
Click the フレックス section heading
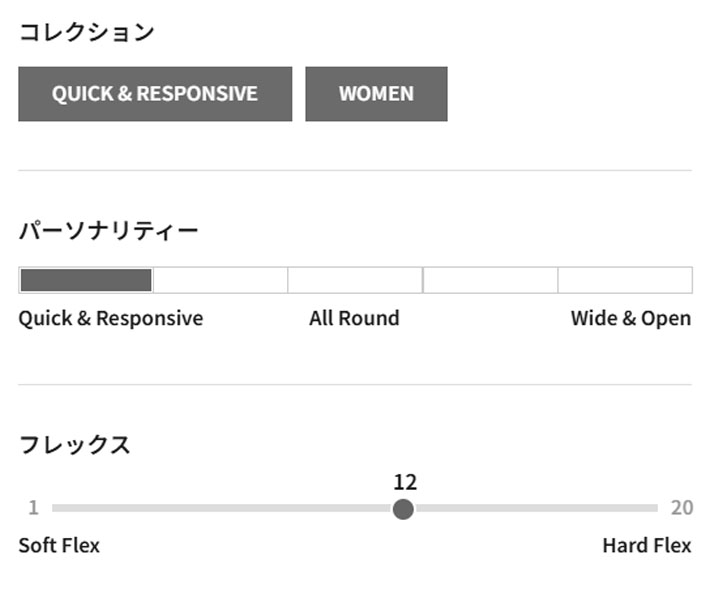point(74,445)
